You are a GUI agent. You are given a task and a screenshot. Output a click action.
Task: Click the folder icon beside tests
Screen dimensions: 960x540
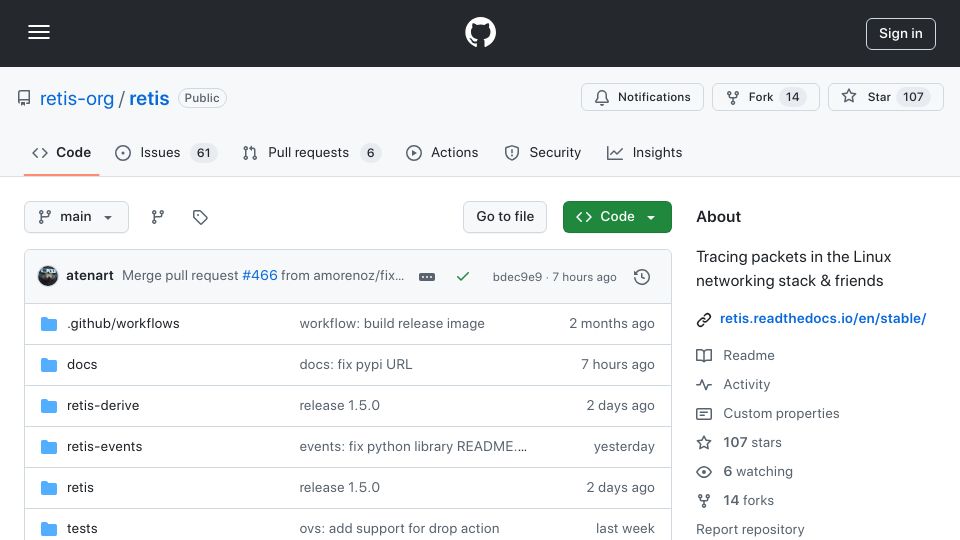point(49,529)
